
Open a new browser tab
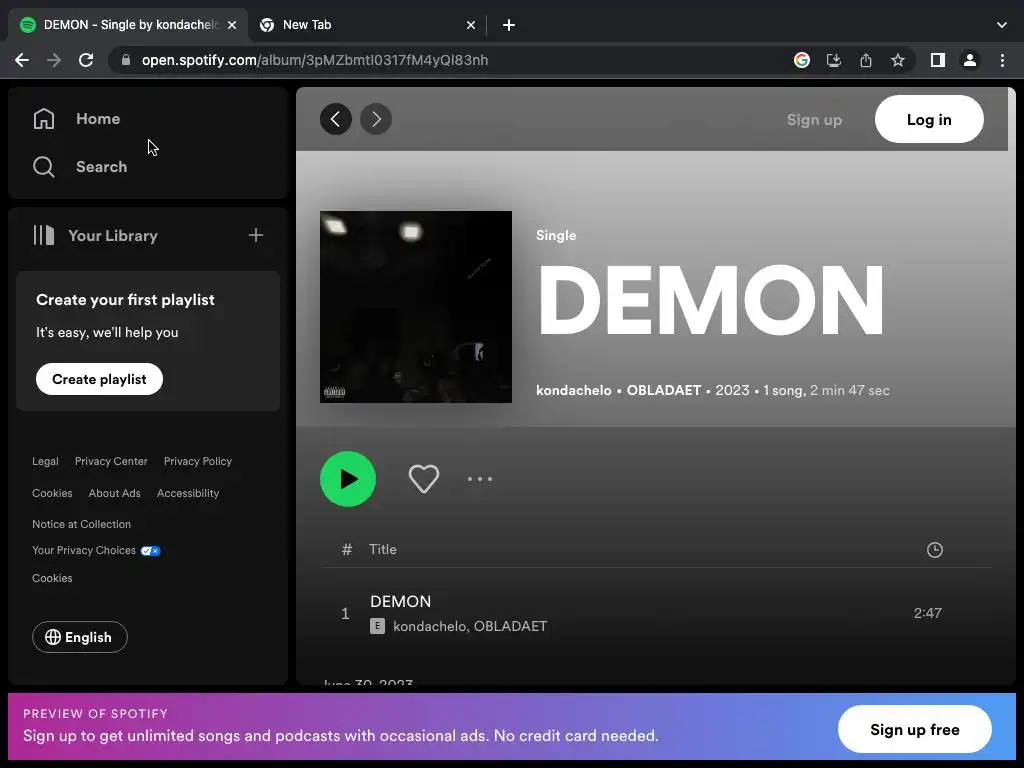tap(509, 25)
